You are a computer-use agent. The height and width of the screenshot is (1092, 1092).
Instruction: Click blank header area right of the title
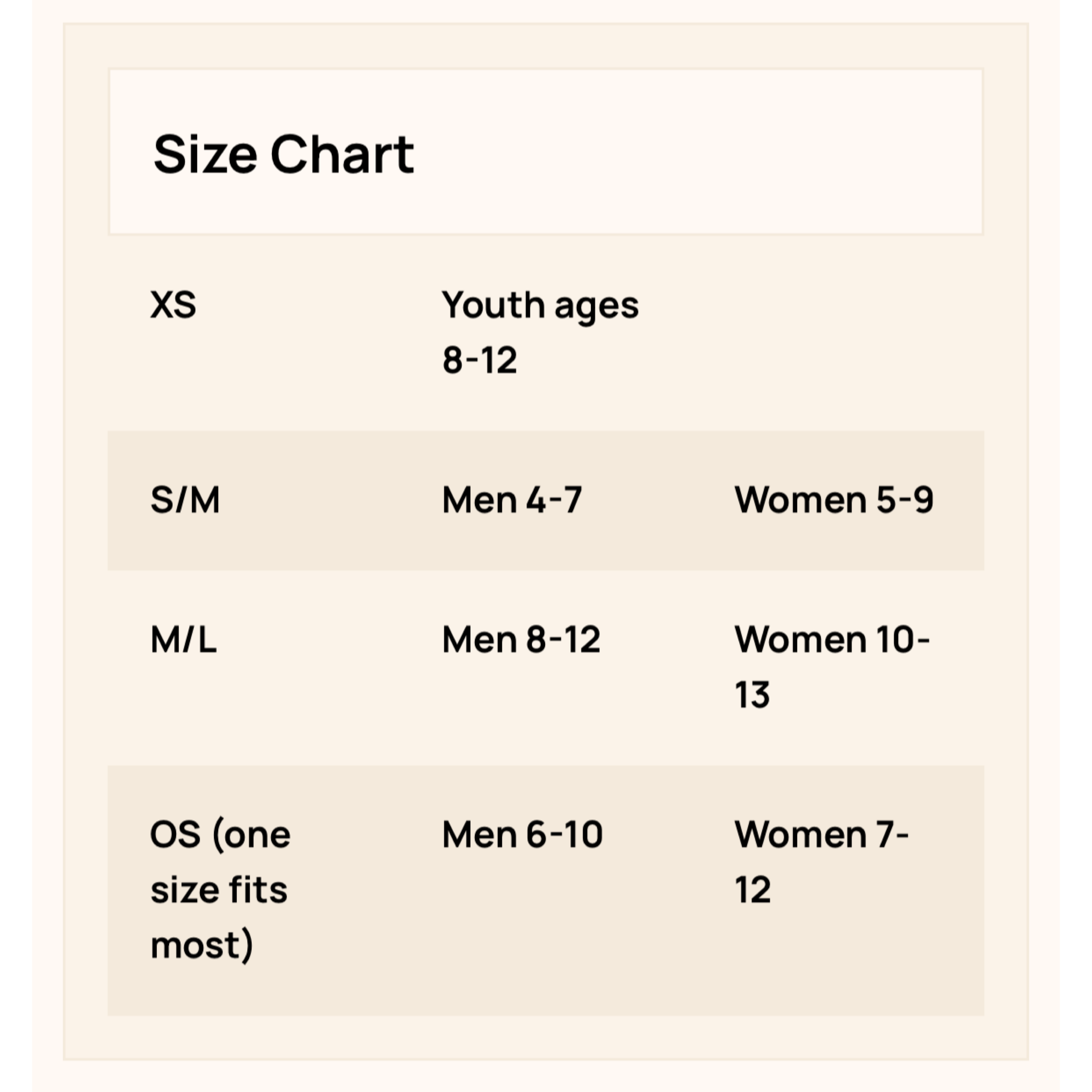coord(706,153)
